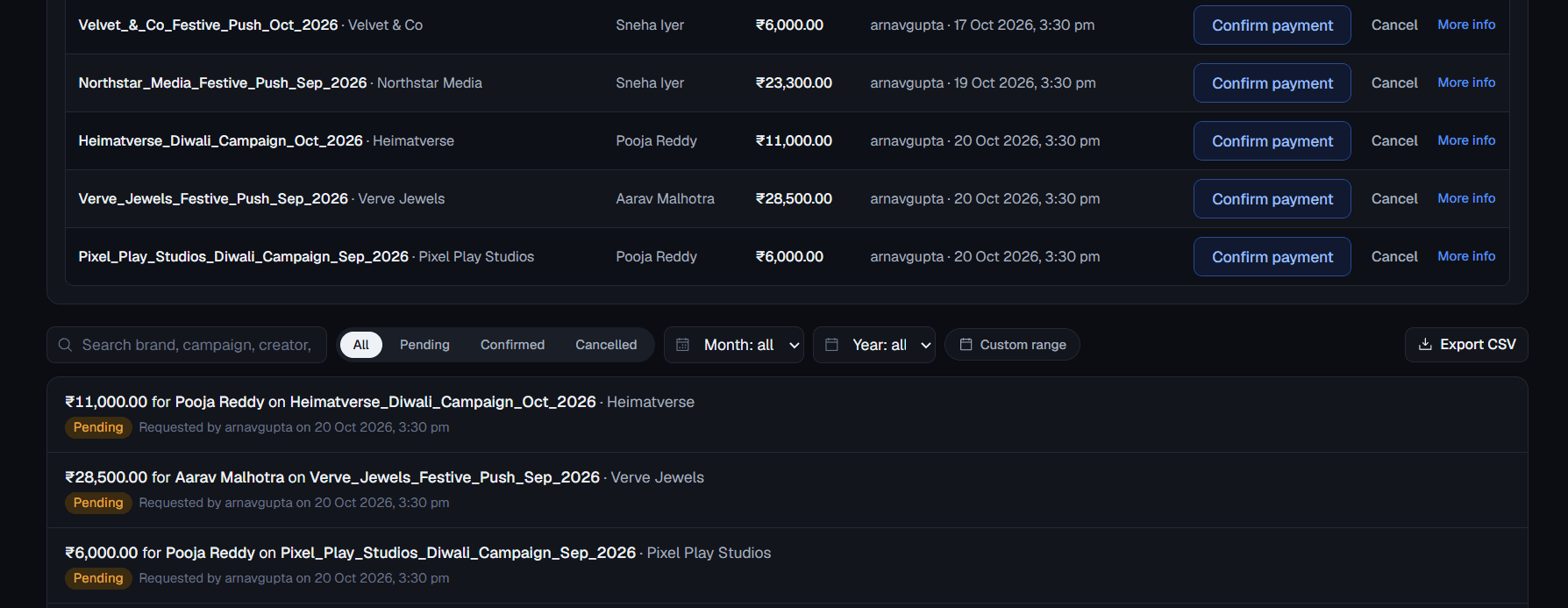Open the ₹28,500.00 for Aarav Malhotra history entry
This screenshot has height=608, width=1568.
pos(787,490)
